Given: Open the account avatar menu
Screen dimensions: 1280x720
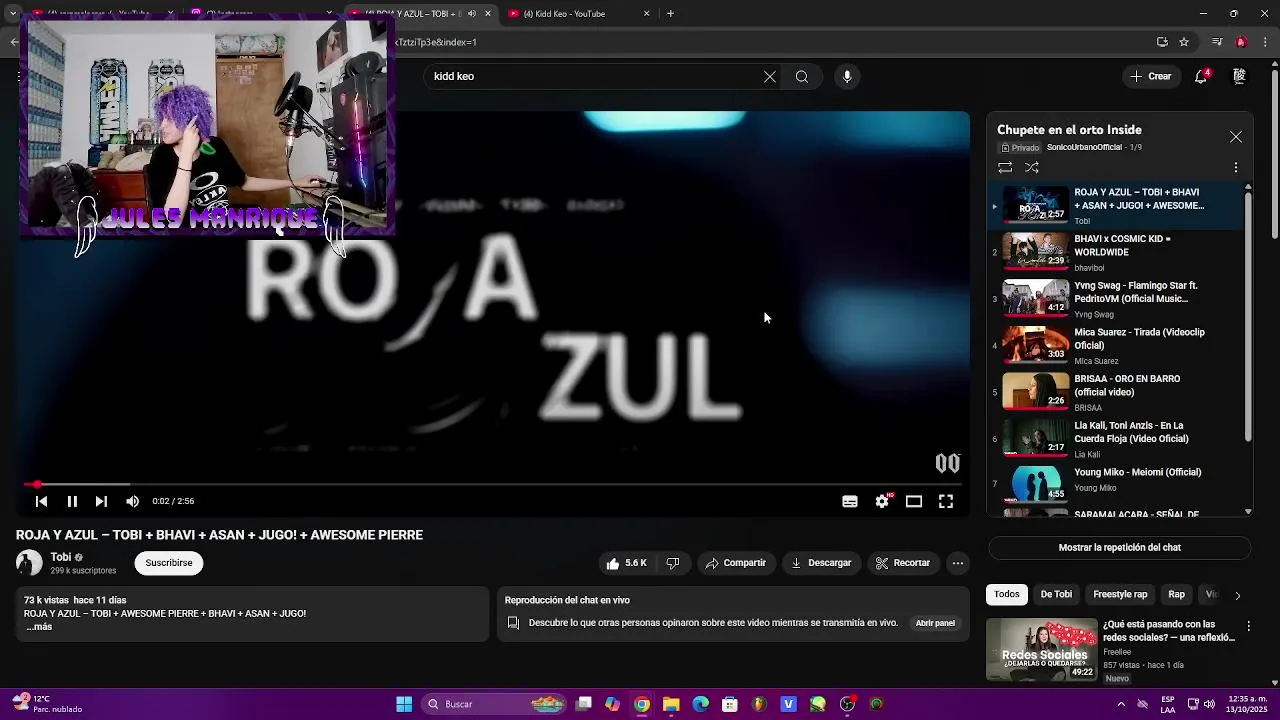Looking at the screenshot, I should point(1239,76).
